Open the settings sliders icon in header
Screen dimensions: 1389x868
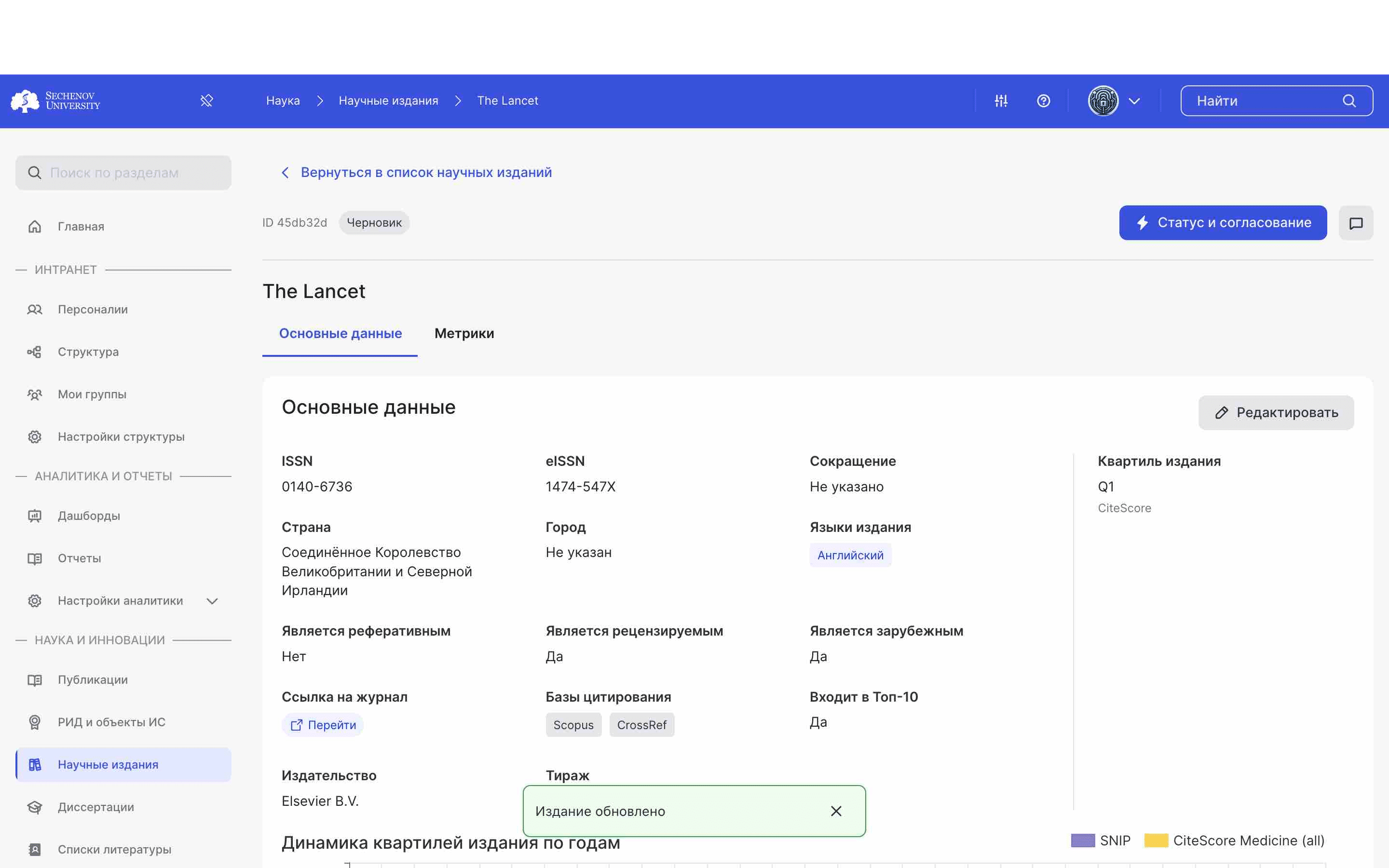tap(1001, 101)
